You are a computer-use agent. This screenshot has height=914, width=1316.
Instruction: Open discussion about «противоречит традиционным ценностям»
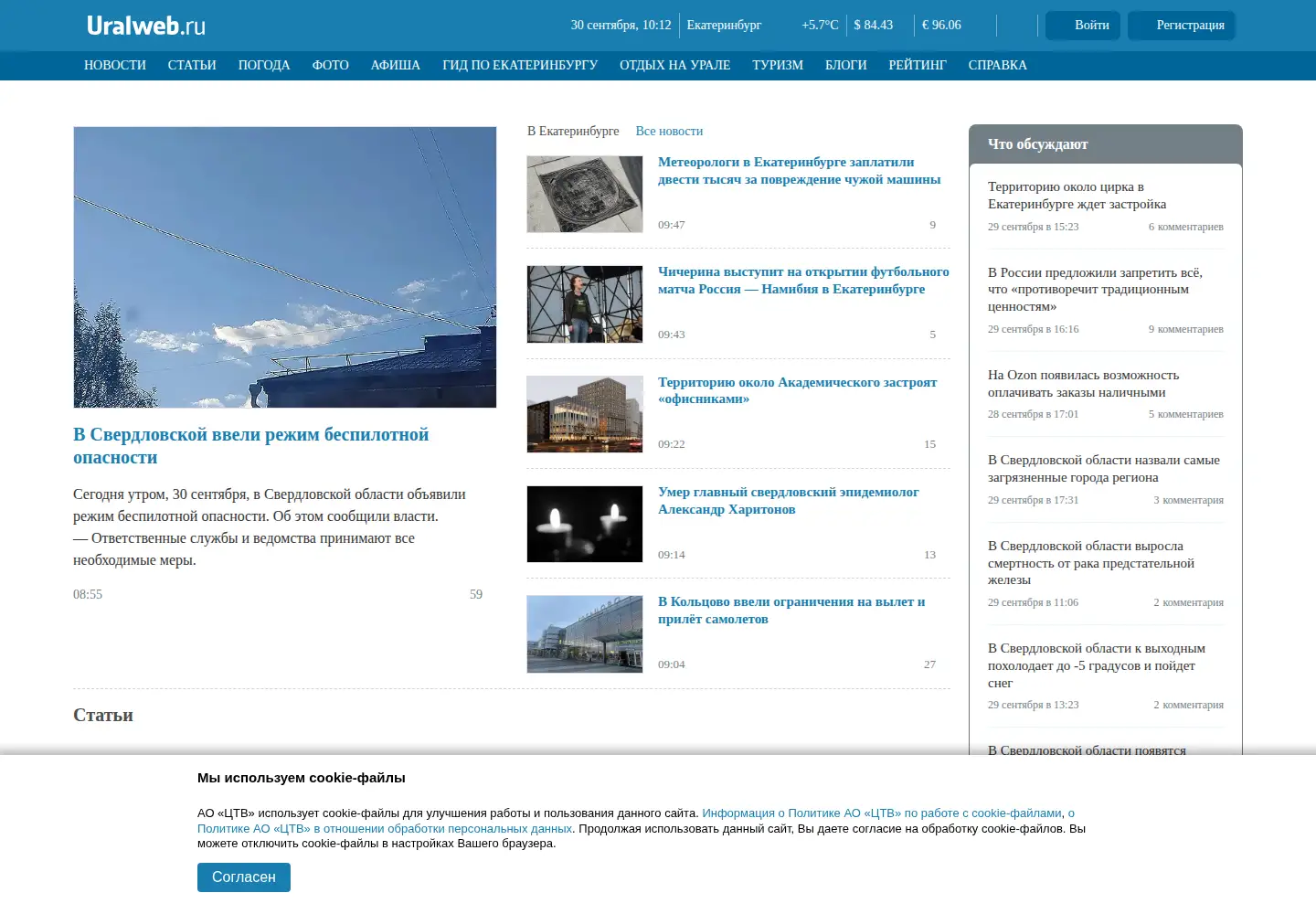click(1096, 290)
